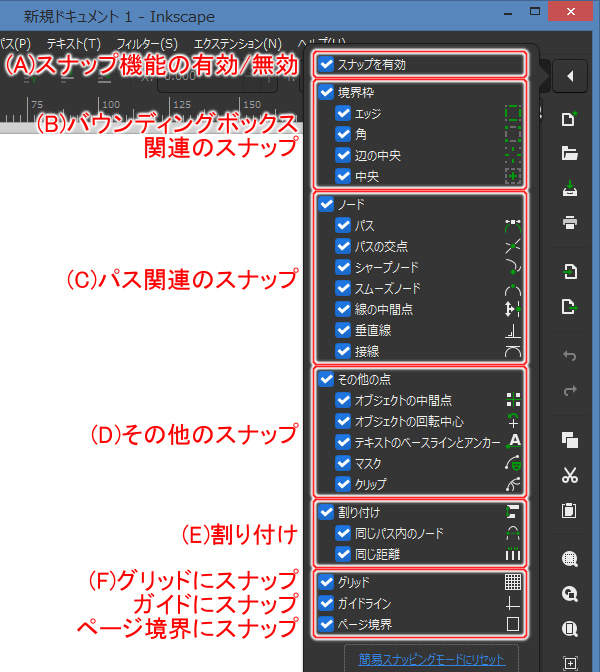The width and height of the screenshot is (600, 672).
Task: Toggle the 角 checkbox
Action: (x=343, y=134)
